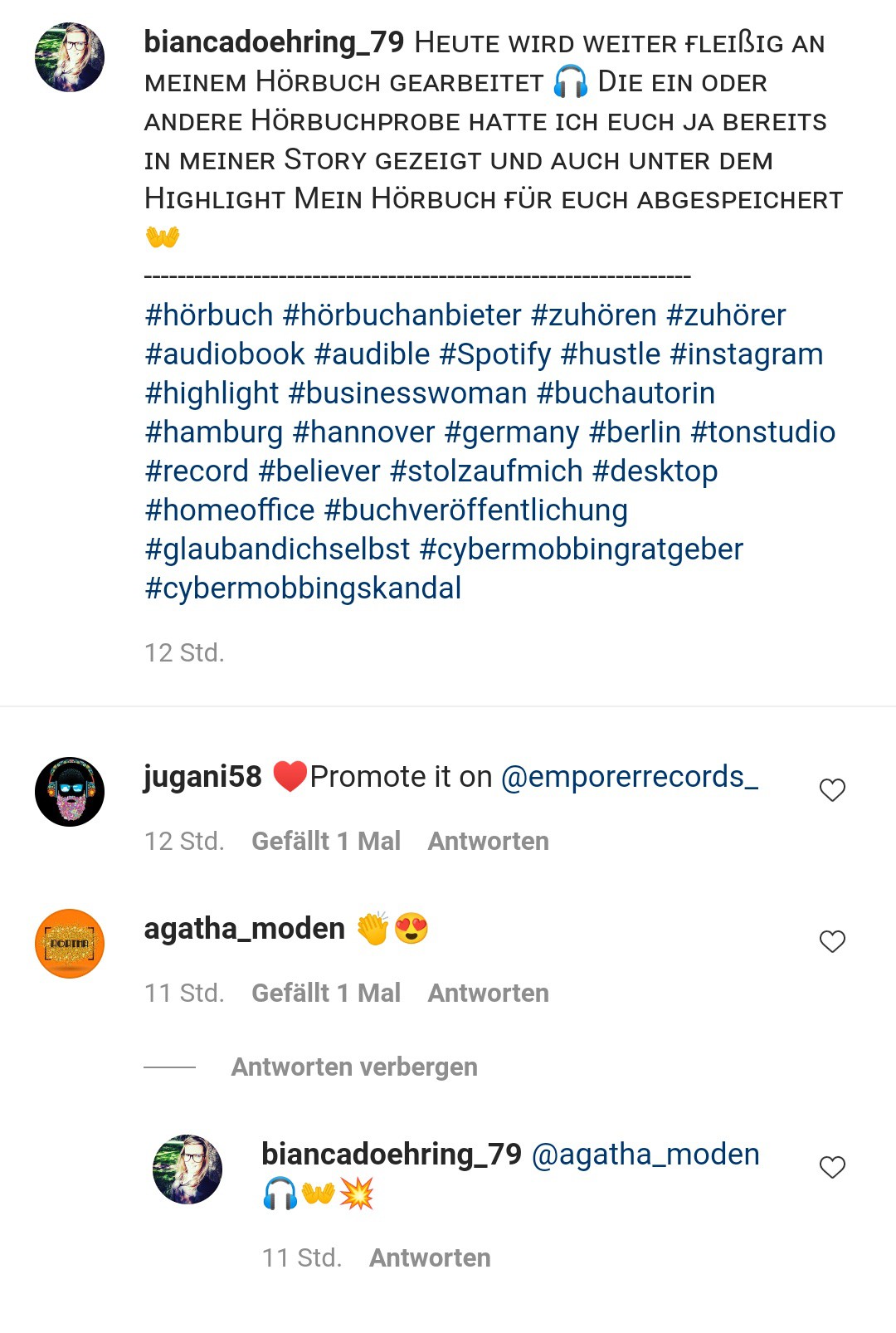
Task: Tap the username jugani58
Action: [x=202, y=777]
